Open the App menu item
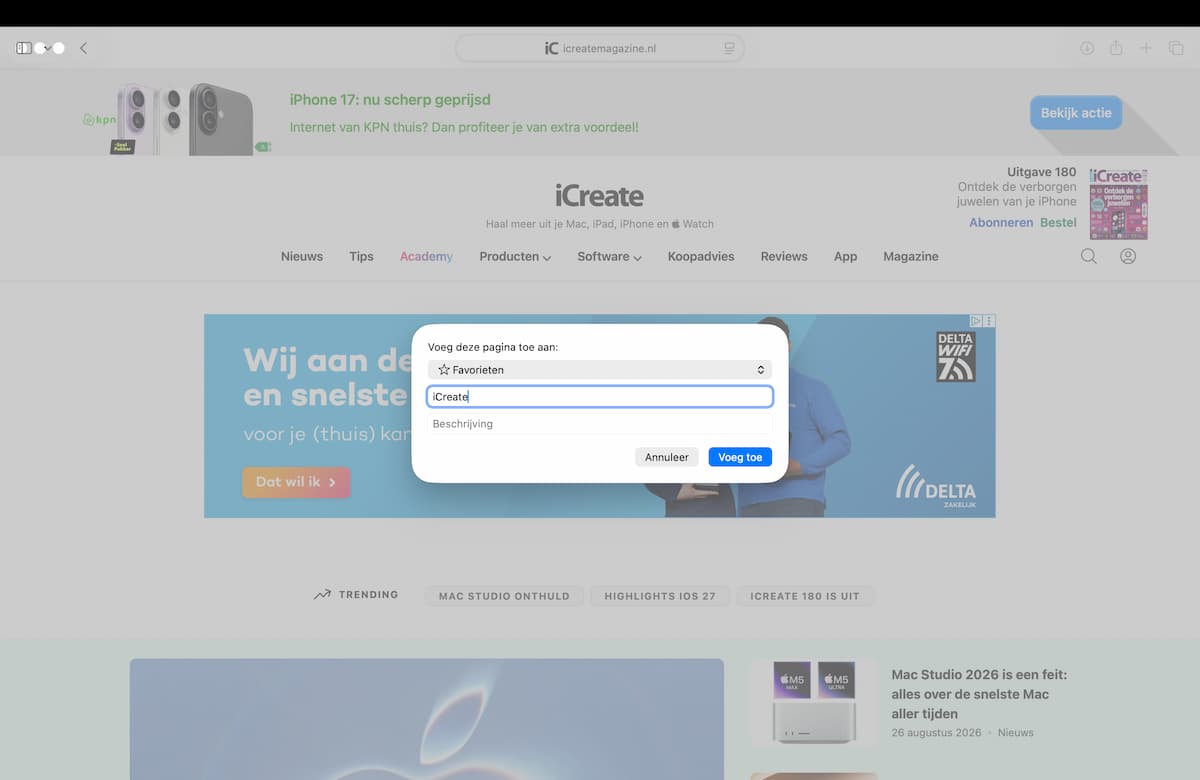Viewport: 1200px width, 780px height. click(x=846, y=256)
